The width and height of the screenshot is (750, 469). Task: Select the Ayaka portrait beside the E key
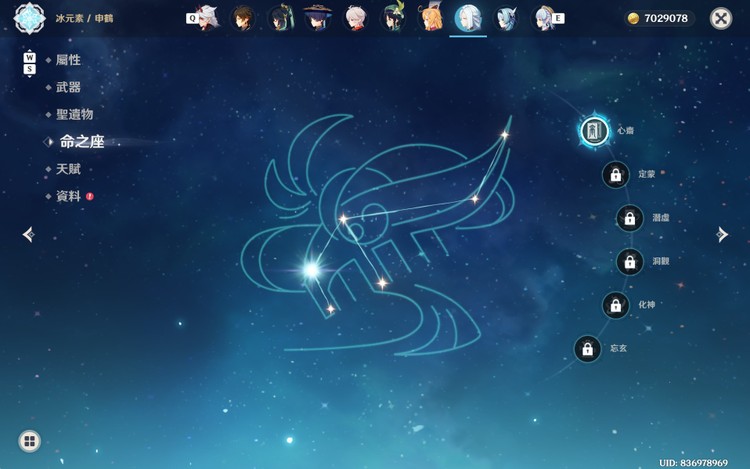pyautogui.click(x=543, y=18)
